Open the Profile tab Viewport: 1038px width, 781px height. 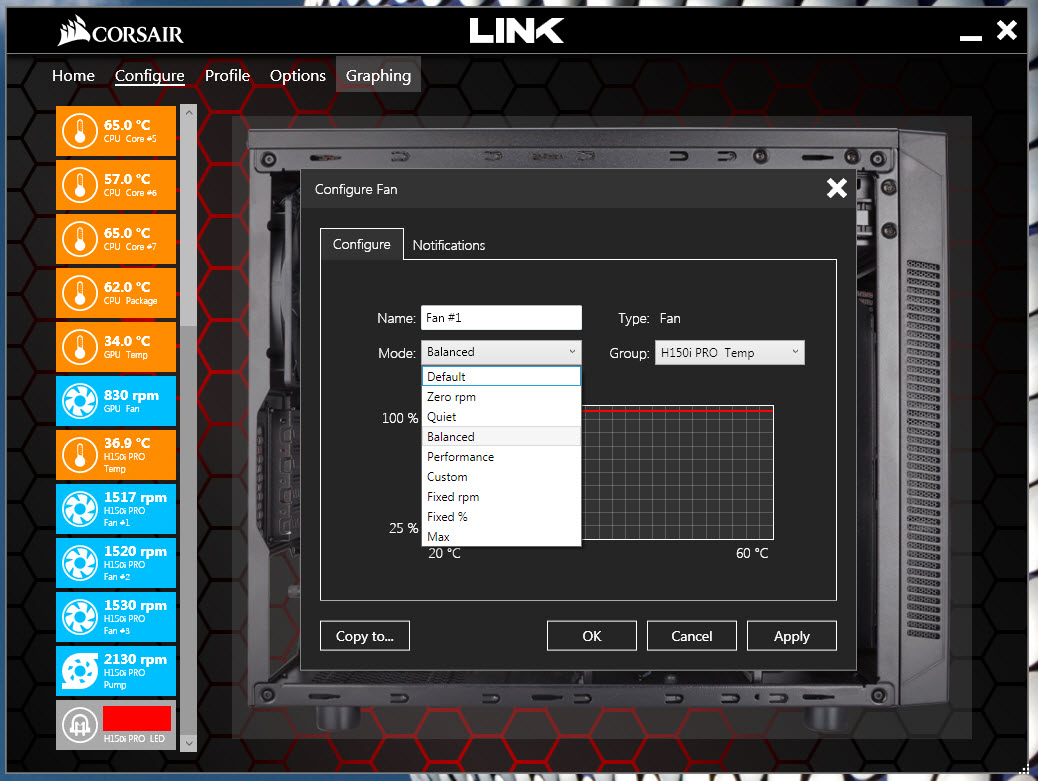(x=227, y=75)
